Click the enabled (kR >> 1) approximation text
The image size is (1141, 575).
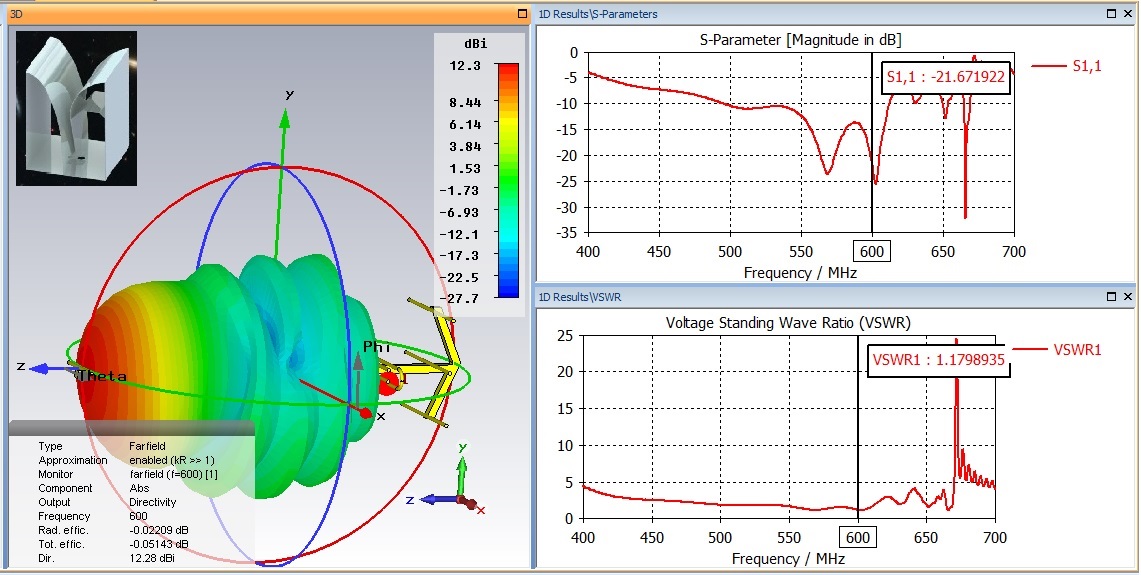point(172,460)
